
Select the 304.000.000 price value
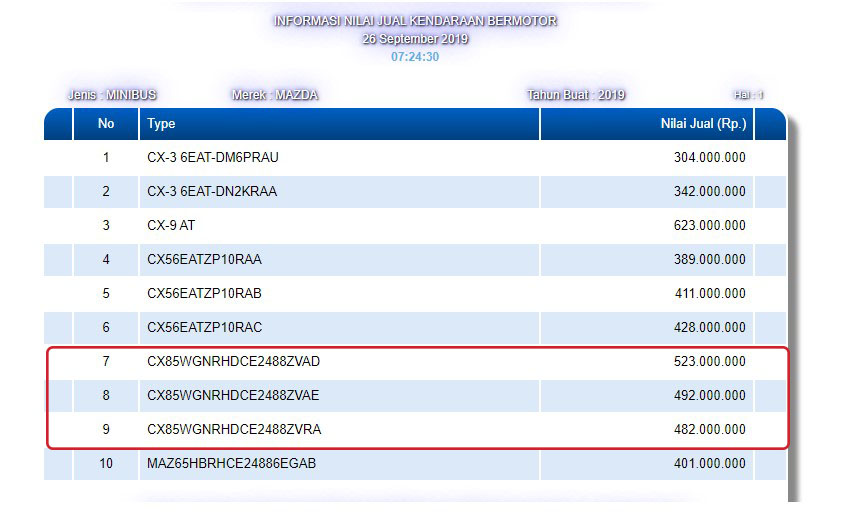(709, 158)
